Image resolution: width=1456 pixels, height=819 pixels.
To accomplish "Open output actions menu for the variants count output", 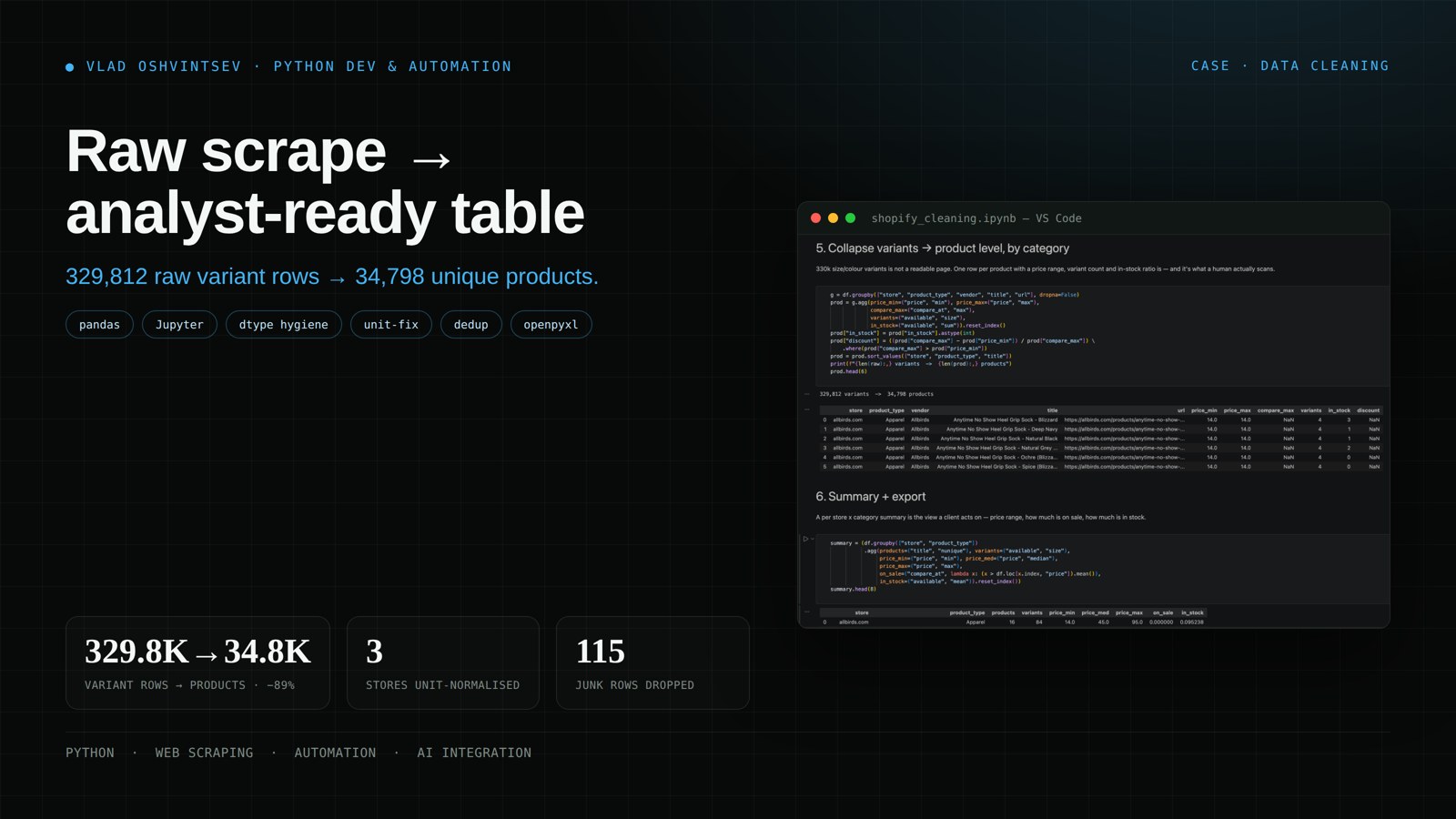I will pyautogui.click(x=807, y=394).
